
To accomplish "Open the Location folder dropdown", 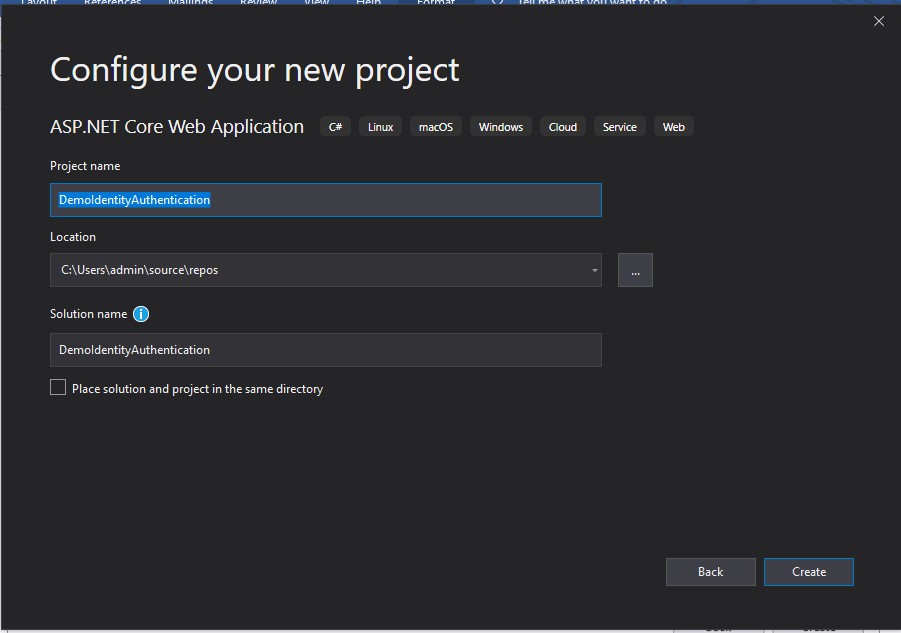I will 593,270.
